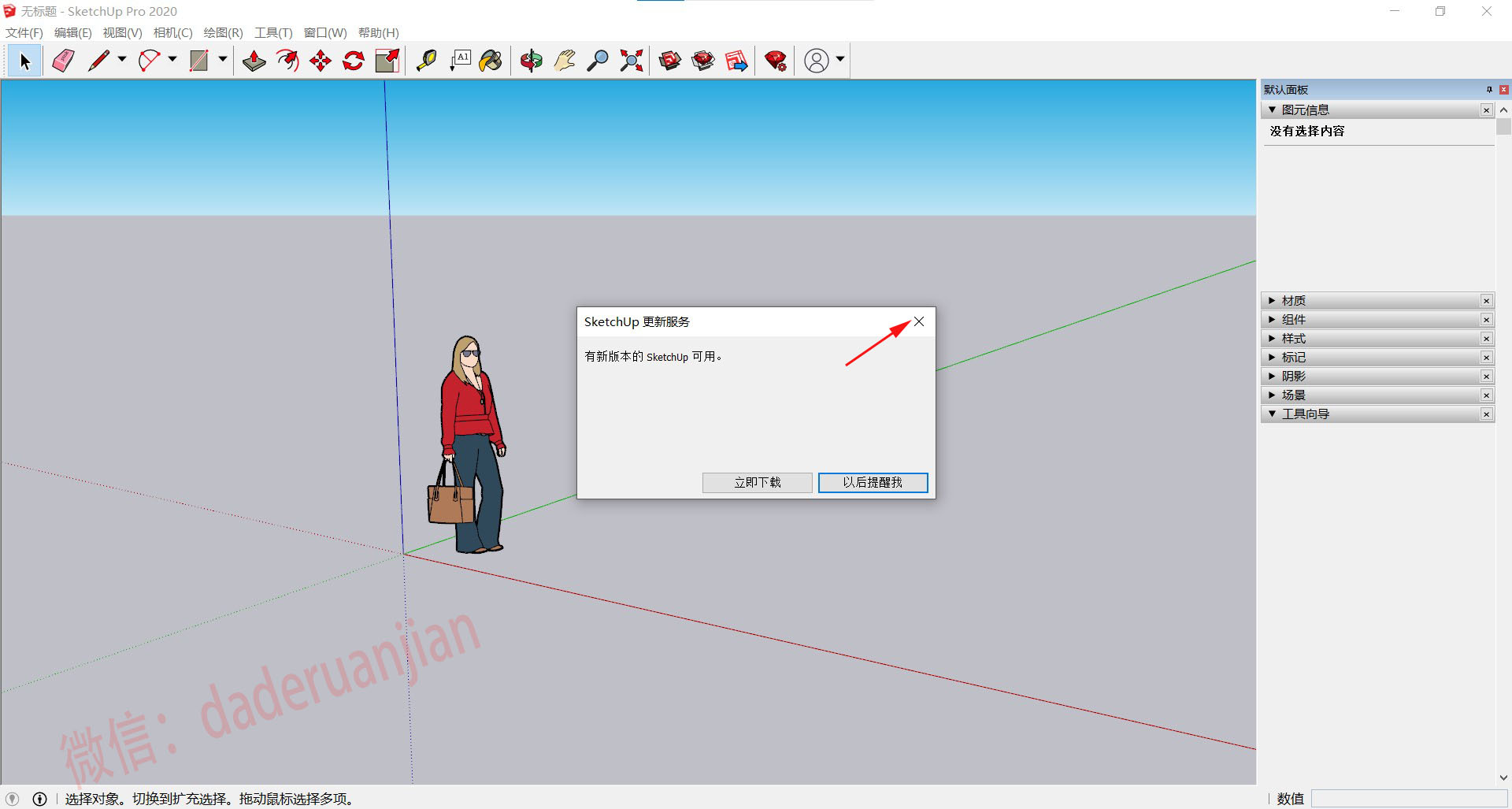1512x809 pixels.
Task: Click the user account sign-in icon
Action: [817, 61]
